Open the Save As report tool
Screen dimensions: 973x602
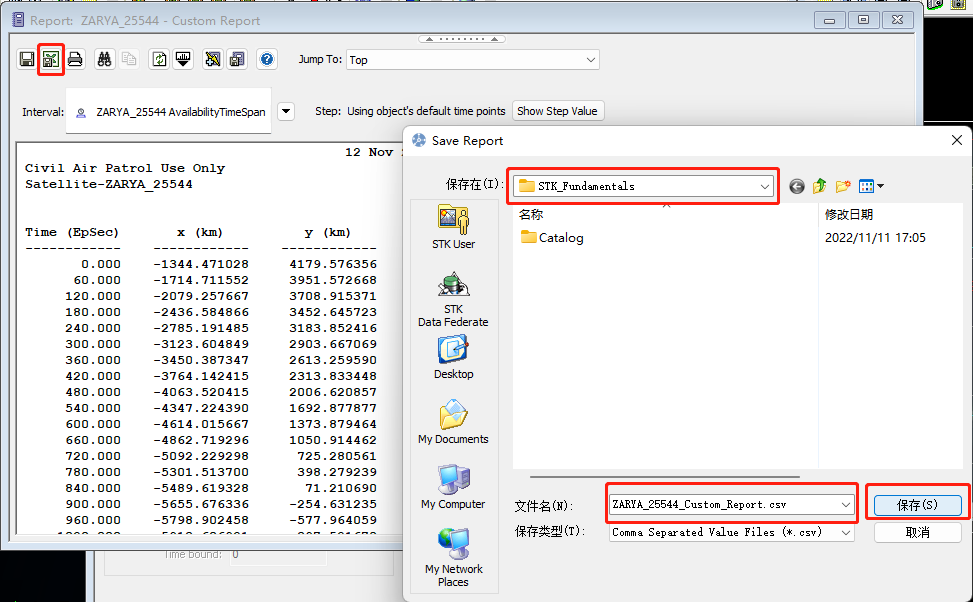tap(50, 59)
